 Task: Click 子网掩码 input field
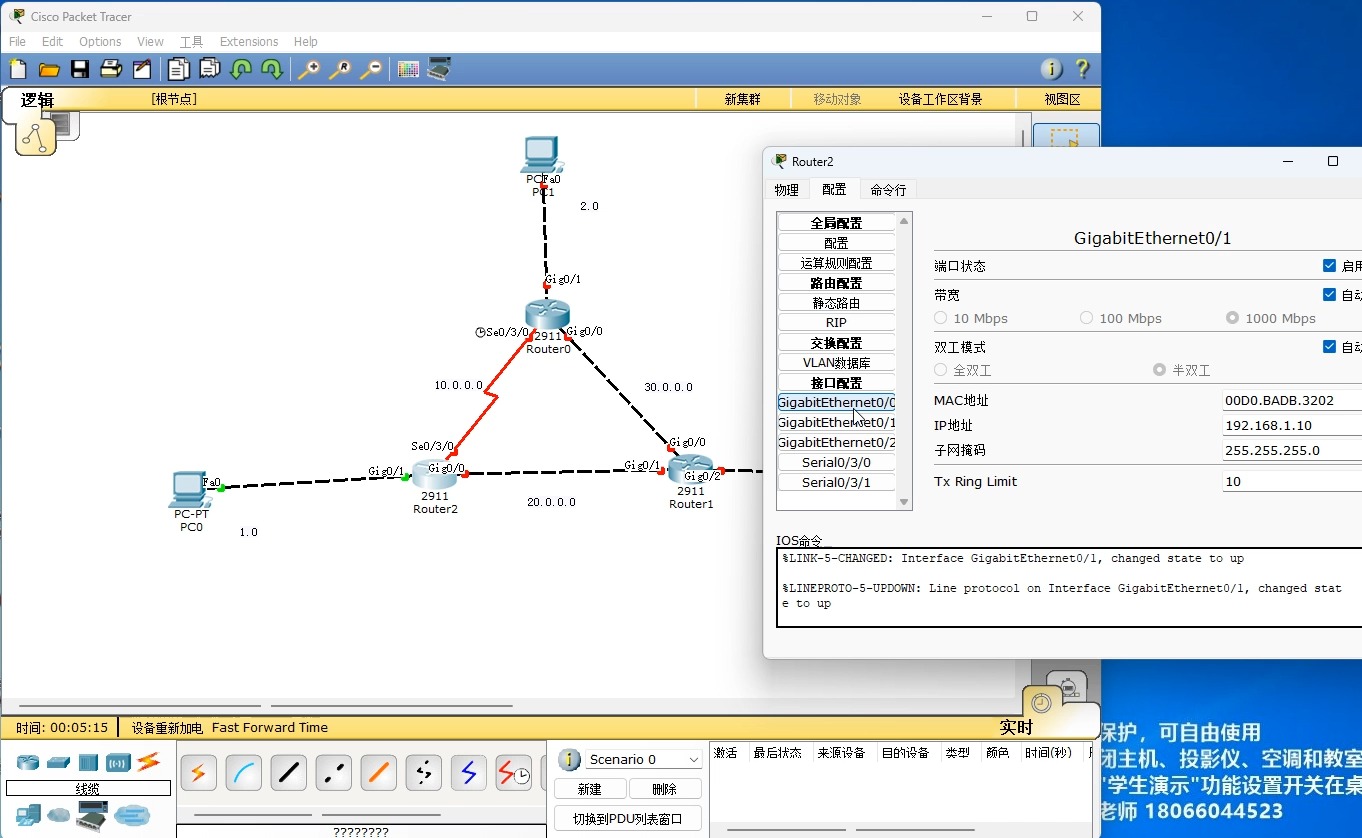point(1291,450)
